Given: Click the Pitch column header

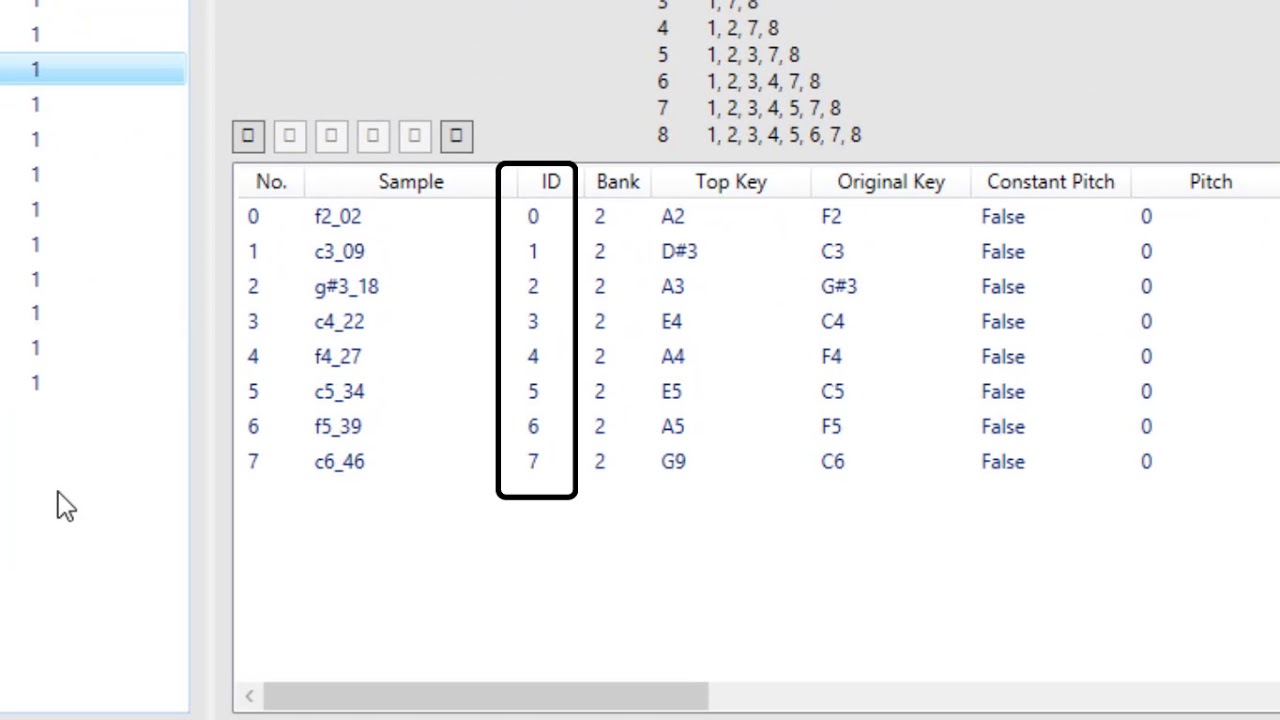Looking at the screenshot, I should [1210, 182].
